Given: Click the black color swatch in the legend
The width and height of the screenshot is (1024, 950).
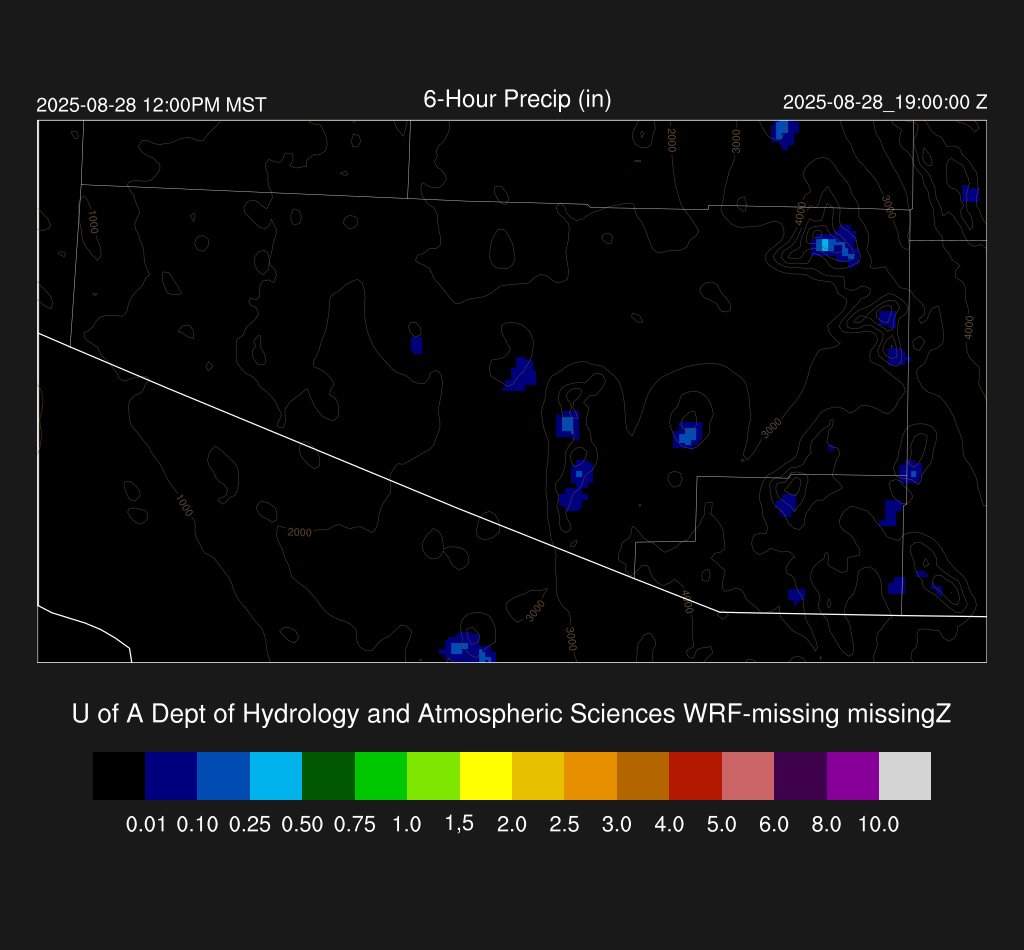Looking at the screenshot, I should point(119,776).
